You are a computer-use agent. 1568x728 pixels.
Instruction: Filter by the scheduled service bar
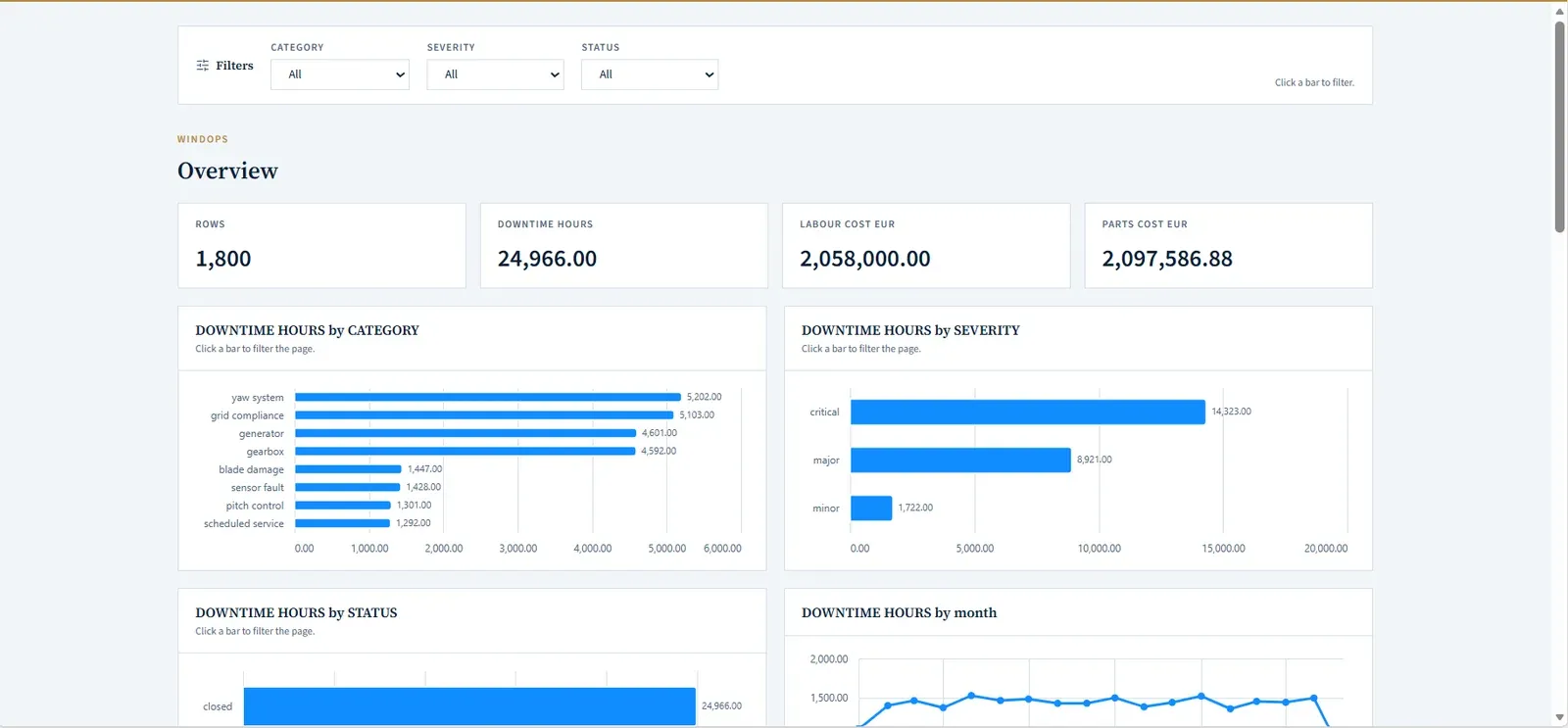(x=343, y=523)
